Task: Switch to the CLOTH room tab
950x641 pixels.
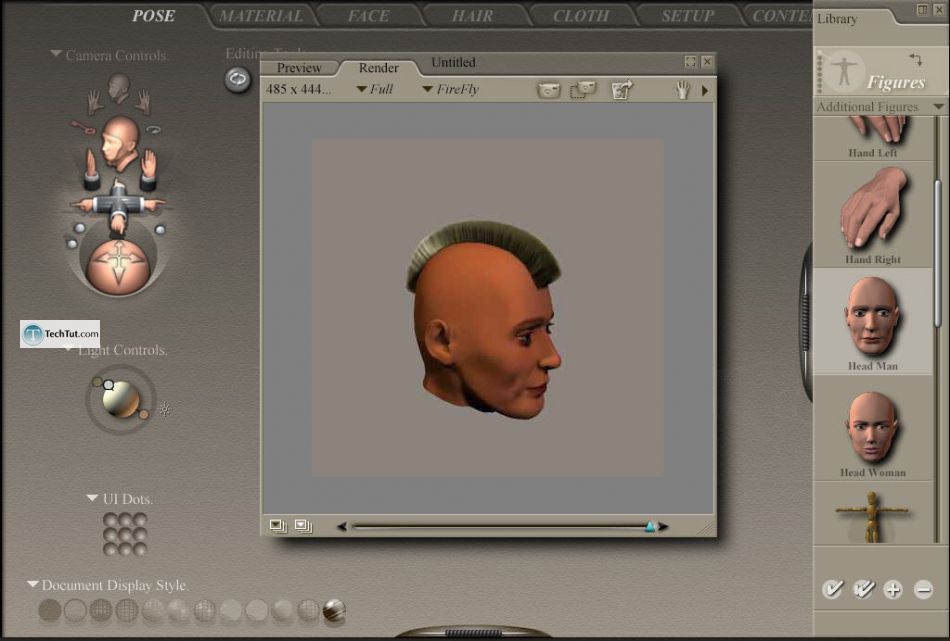Action: tap(581, 16)
